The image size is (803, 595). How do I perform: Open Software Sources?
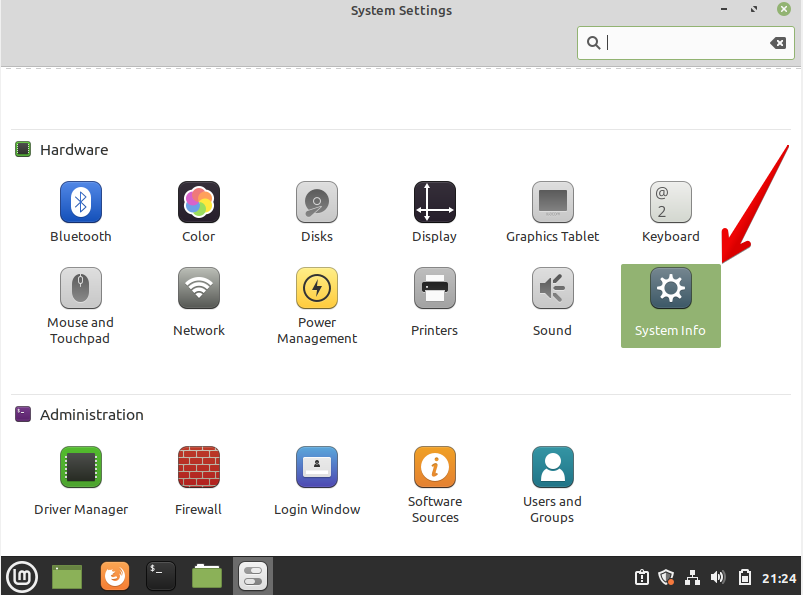click(435, 485)
